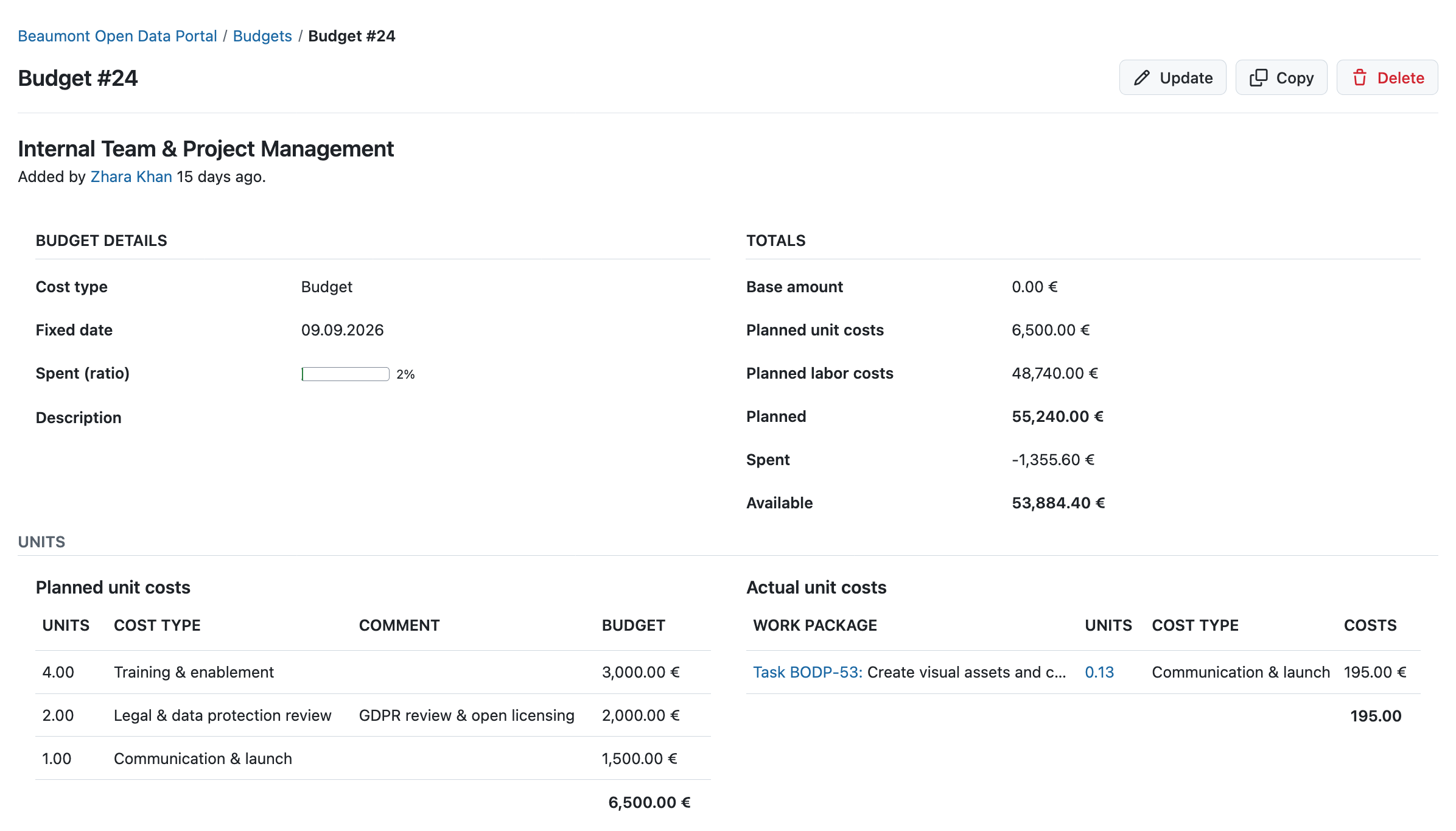The image size is (1456, 831).
Task: Click the Copy budget button
Action: (x=1281, y=78)
